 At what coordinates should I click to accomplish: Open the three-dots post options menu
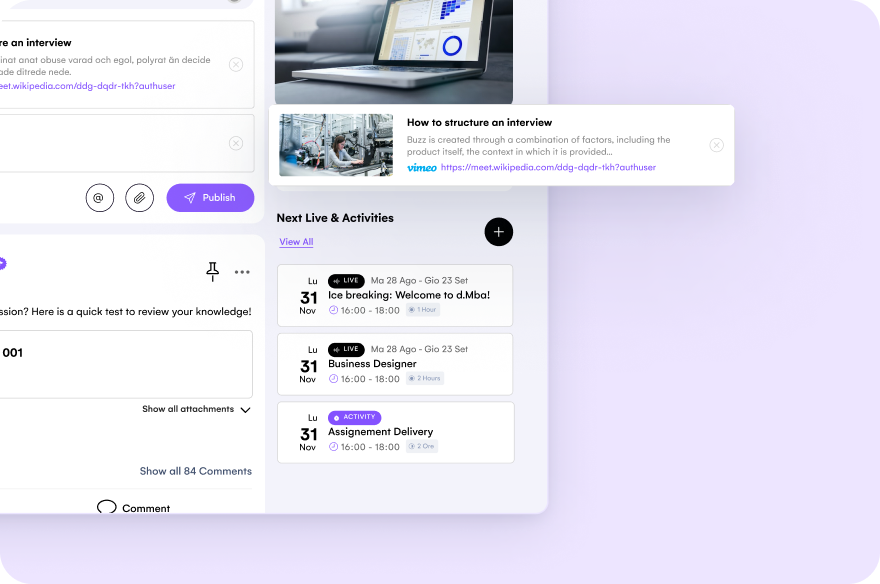coord(242,272)
